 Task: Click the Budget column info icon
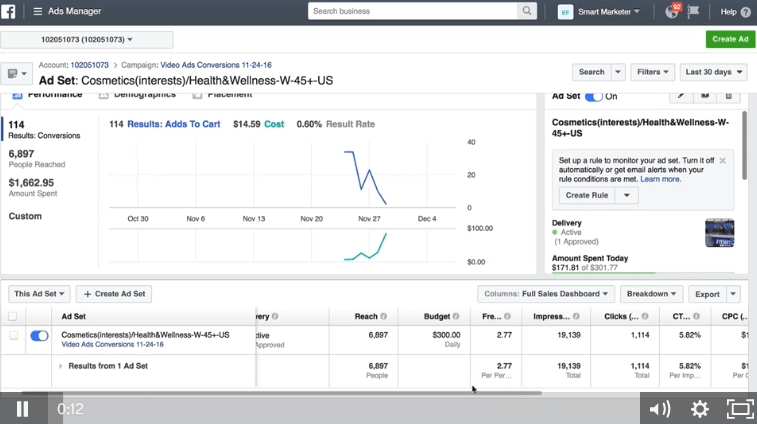(456, 316)
